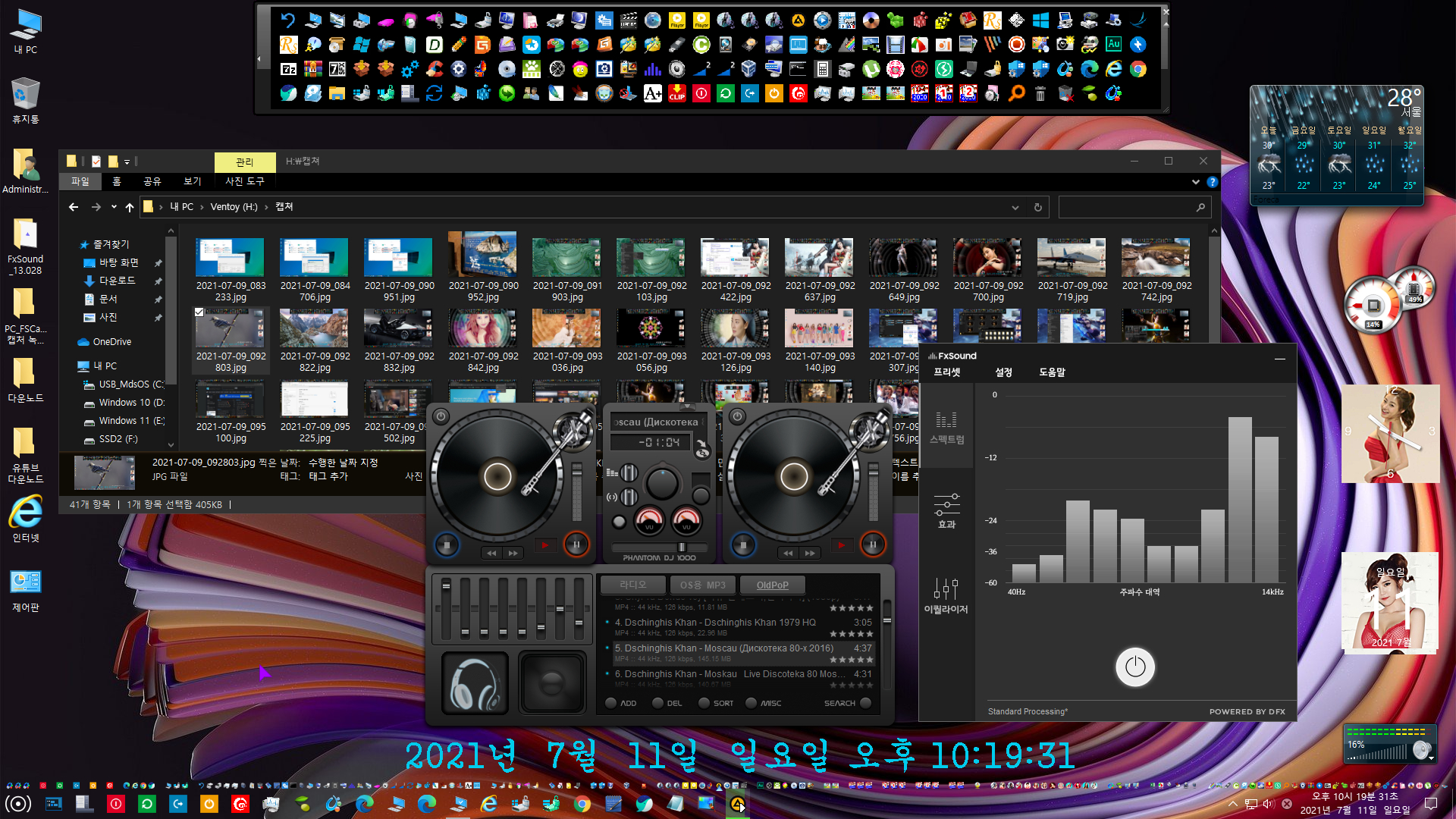Image resolution: width=1456 pixels, height=819 pixels.
Task: Rewind the left DJ deck
Action: point(491,553)
